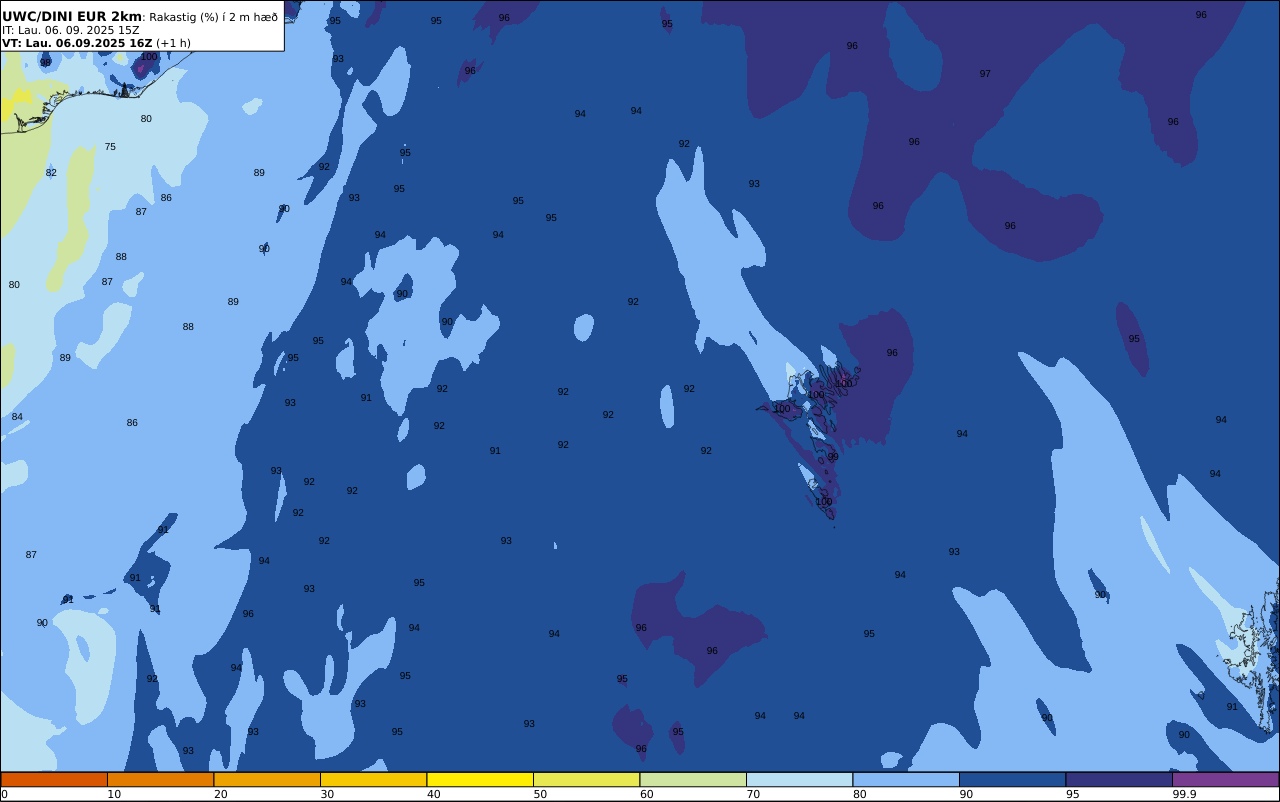Click the "82" humidity value on the map

click(x=51, y=173)
